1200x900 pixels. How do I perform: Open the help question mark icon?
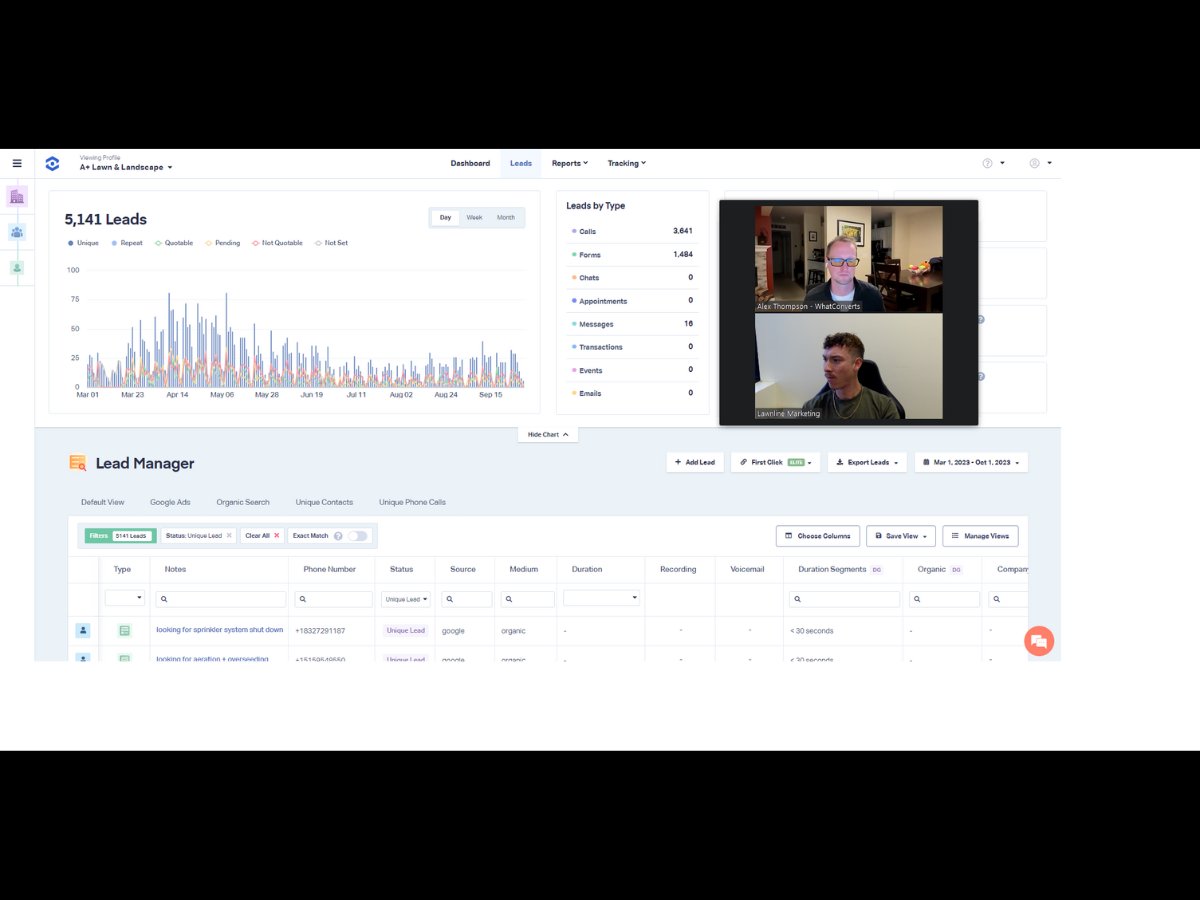[x=987, y=163]
